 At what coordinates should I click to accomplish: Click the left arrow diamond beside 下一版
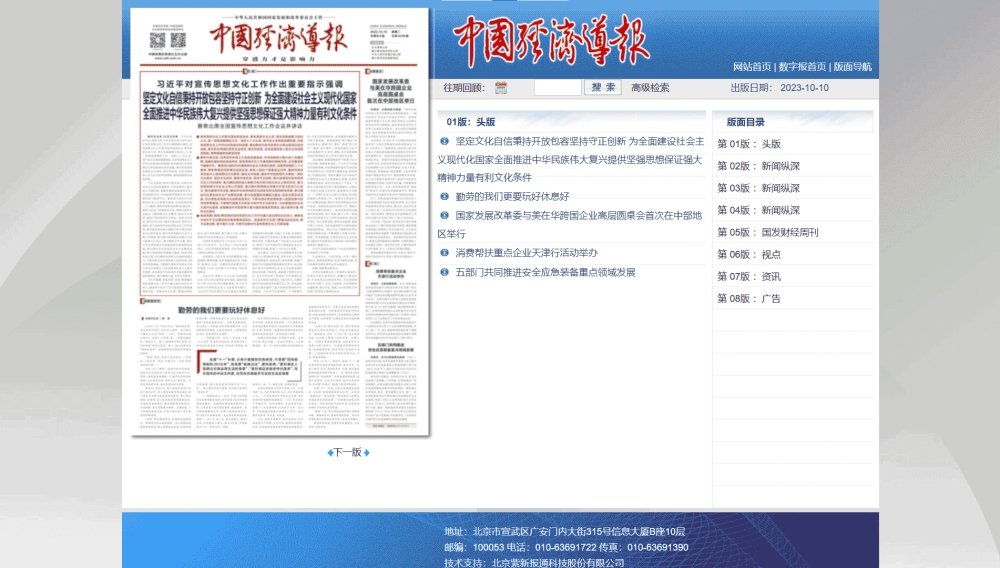pos(330,453)
